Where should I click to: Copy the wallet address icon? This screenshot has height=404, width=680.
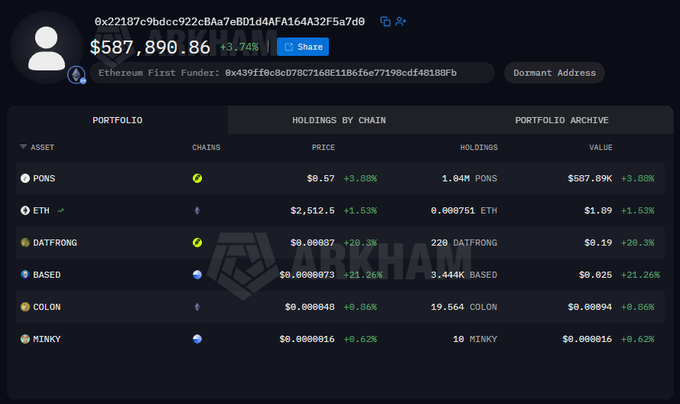[x=385, y=21]
